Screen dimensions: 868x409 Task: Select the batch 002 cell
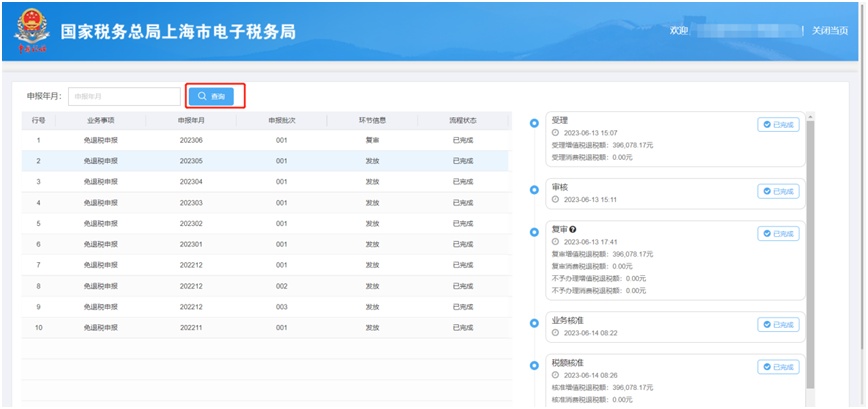[x=282, y=286]
